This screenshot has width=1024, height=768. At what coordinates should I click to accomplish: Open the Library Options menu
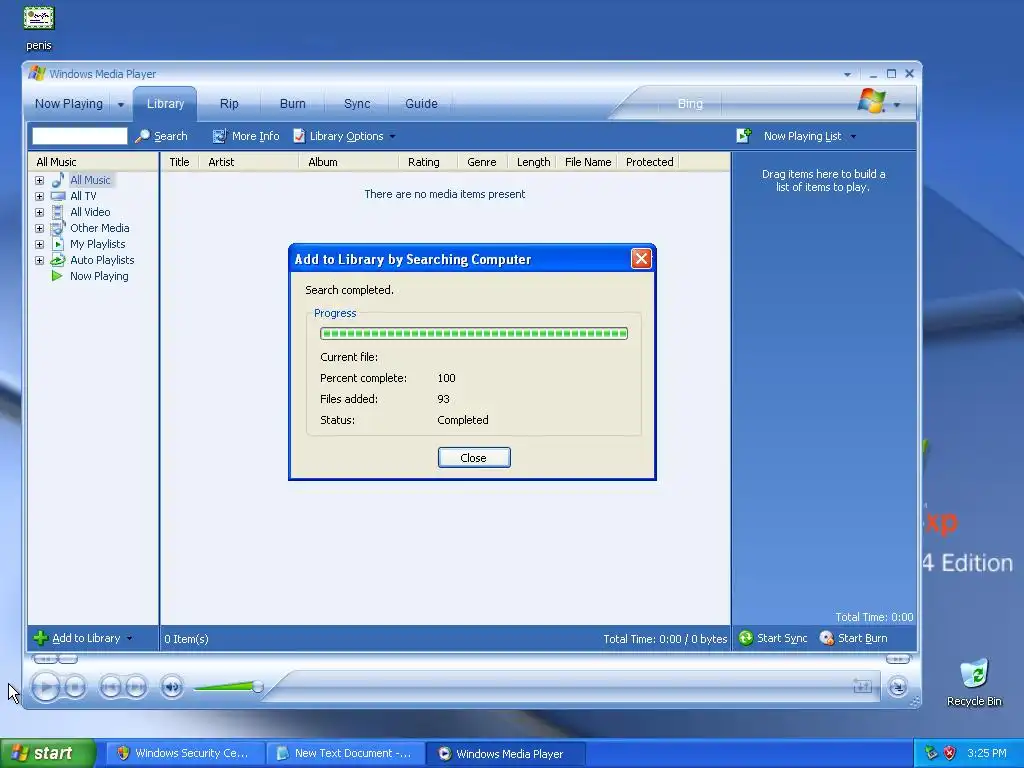344,136
